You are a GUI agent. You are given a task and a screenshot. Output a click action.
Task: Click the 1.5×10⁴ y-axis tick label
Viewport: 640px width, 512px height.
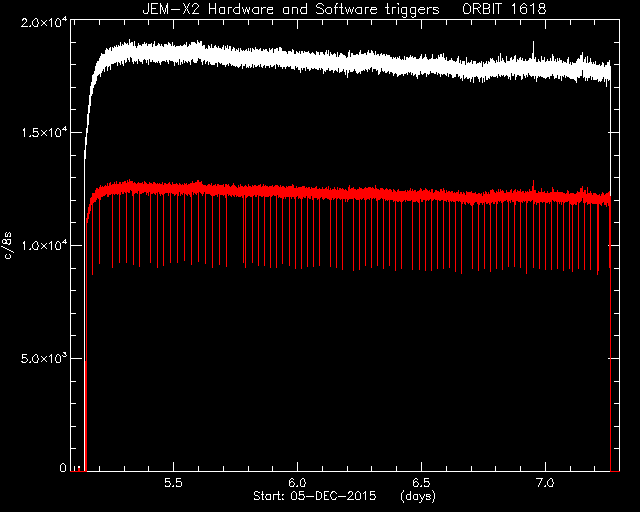[44, 132]
